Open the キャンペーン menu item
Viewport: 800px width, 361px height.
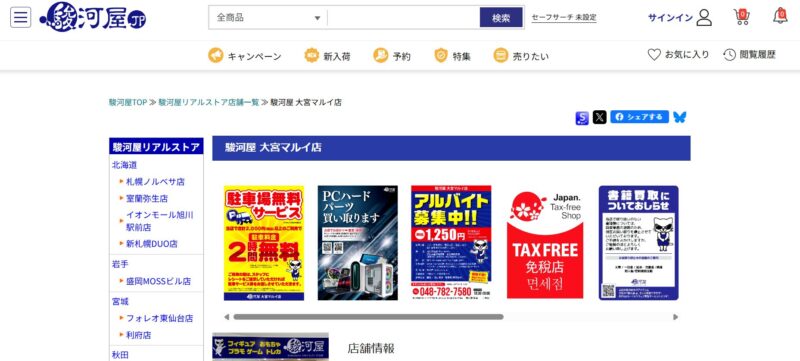pyautogui.click(x=245, y=56)
